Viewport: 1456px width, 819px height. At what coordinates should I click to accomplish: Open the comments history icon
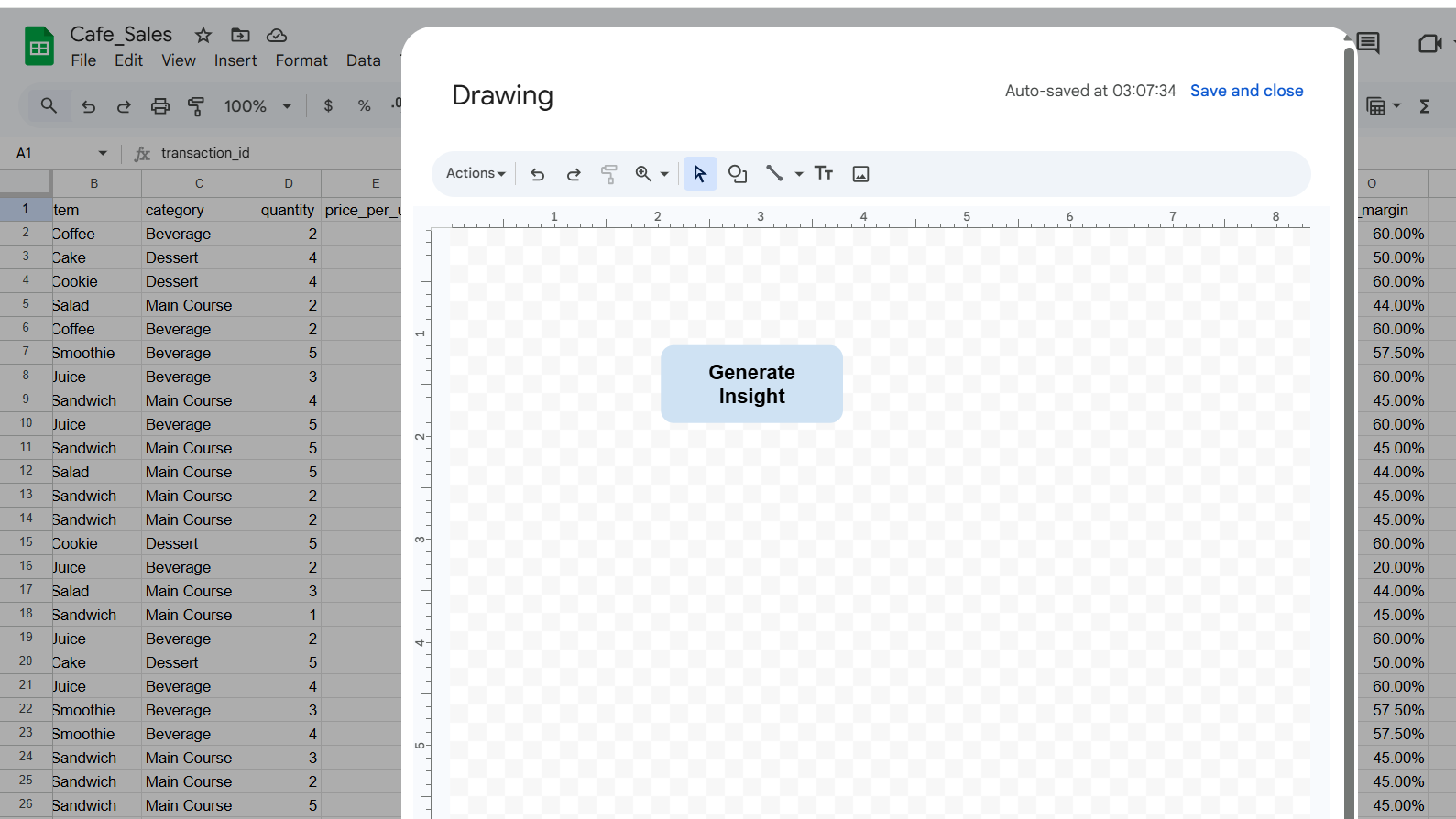pos(1369,43)
